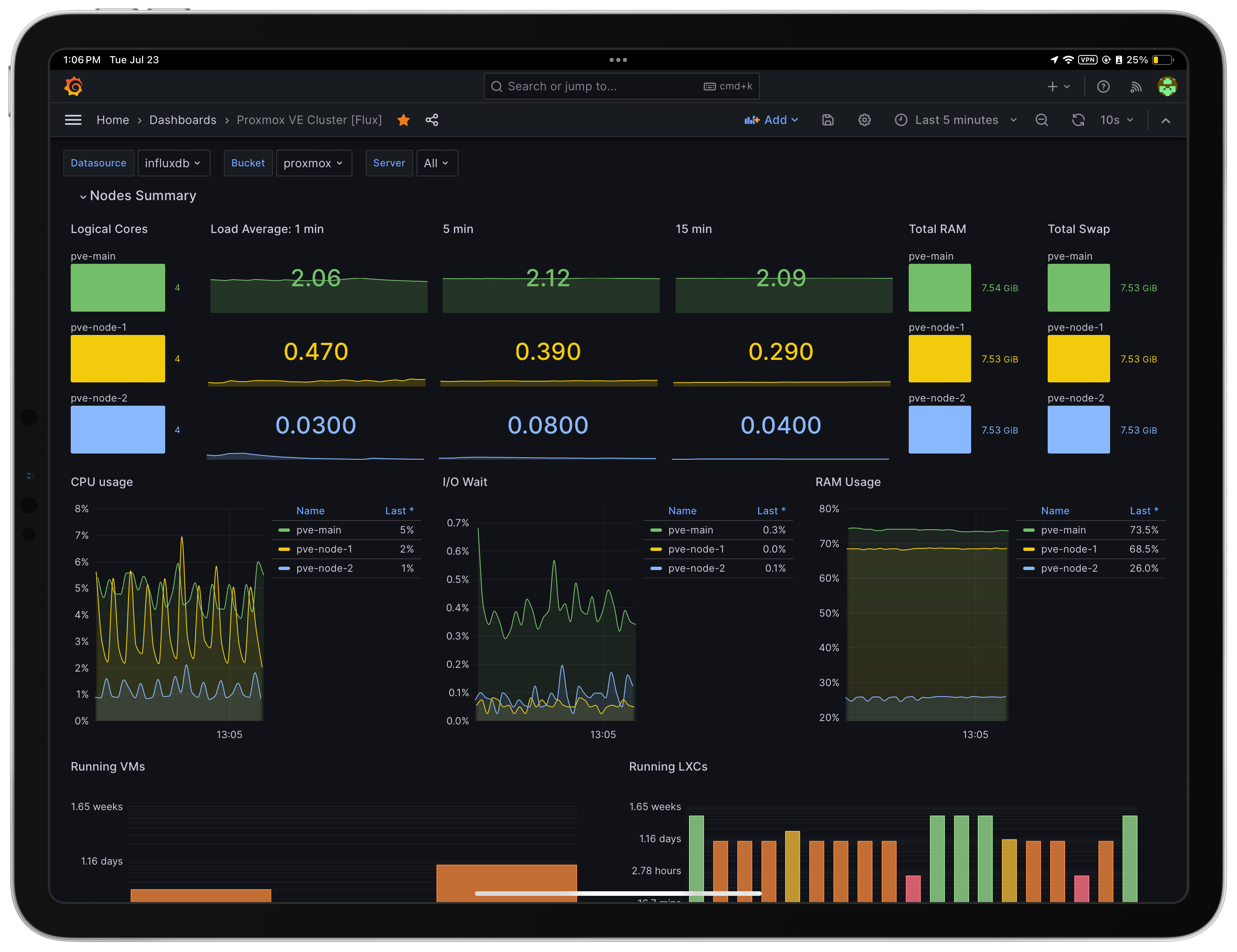Click the 0.390 five-minute load stat

(548, 352)
